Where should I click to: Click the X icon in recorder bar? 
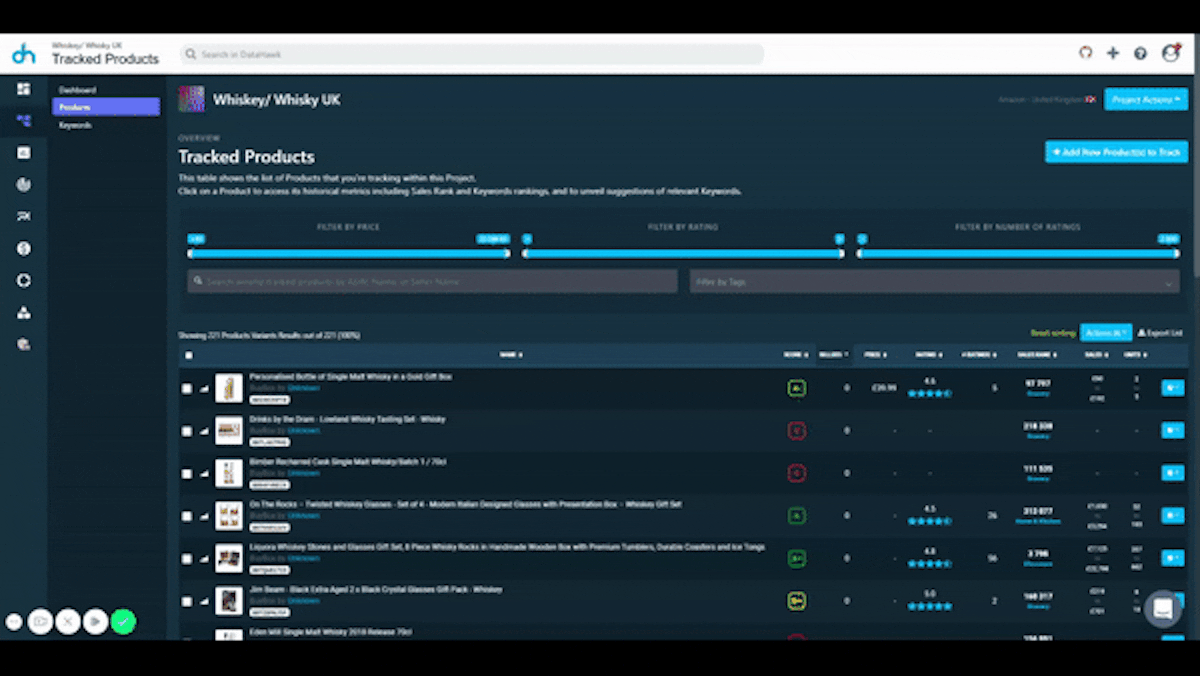67,621
